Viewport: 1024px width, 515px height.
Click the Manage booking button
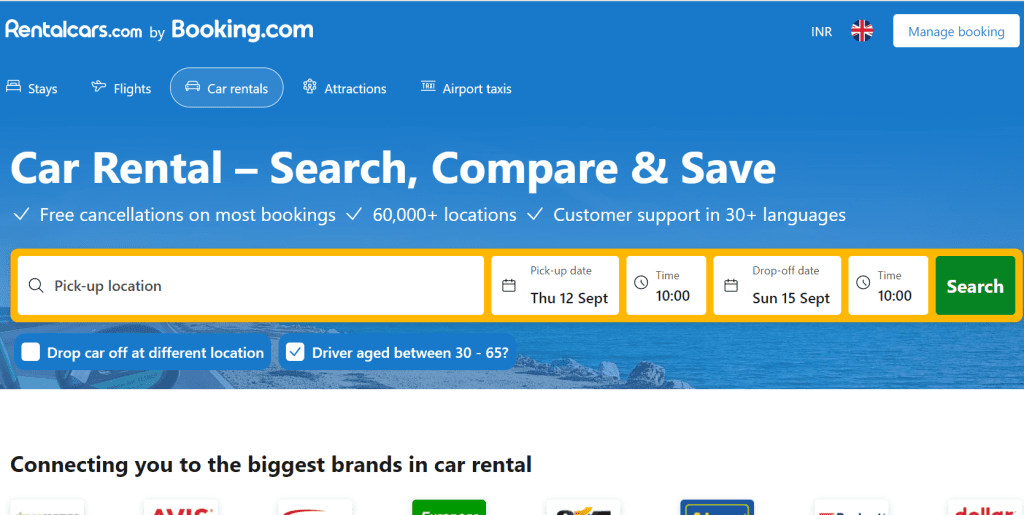click(956, 31)
